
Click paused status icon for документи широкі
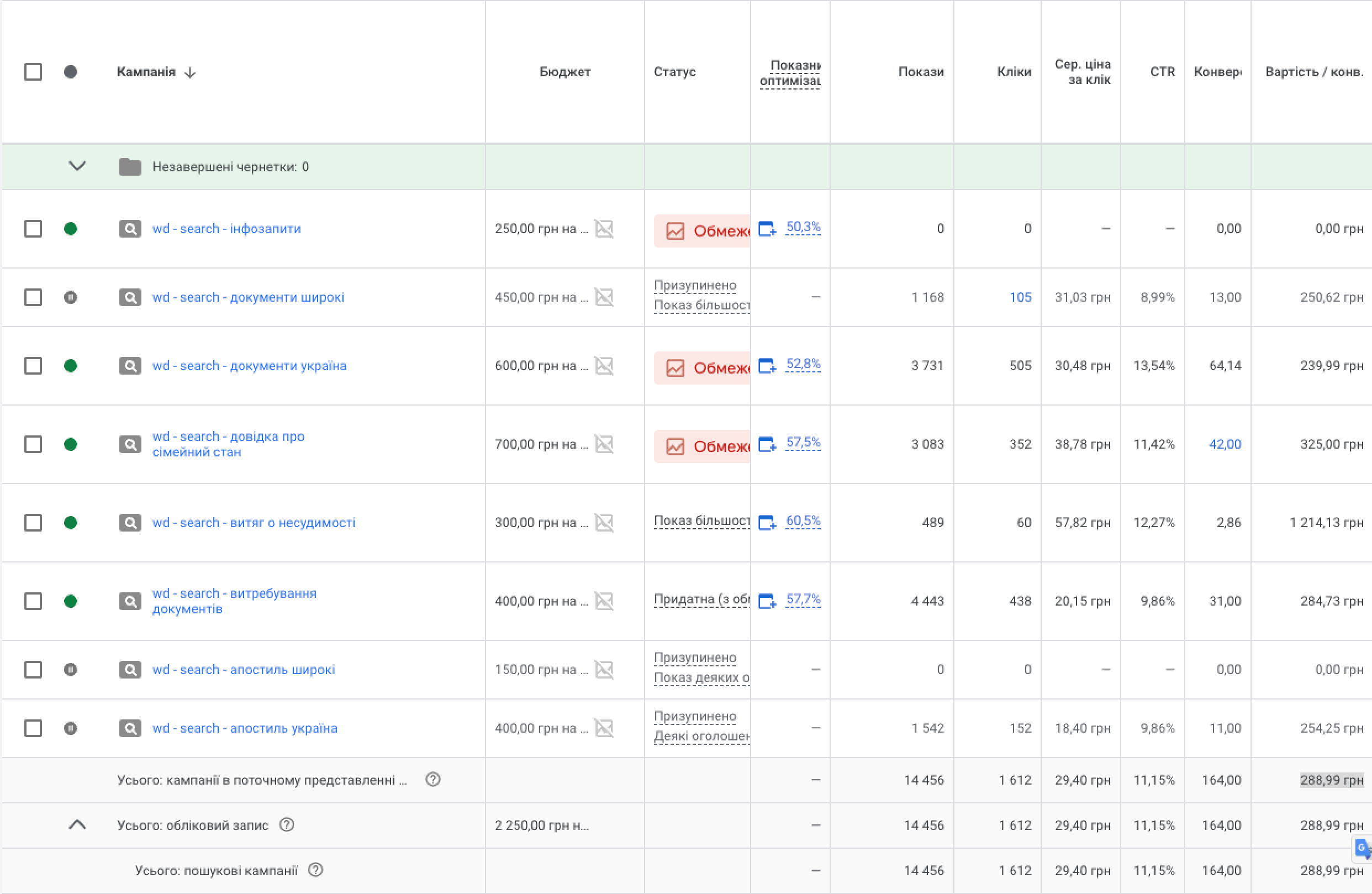tap(70, 298)
